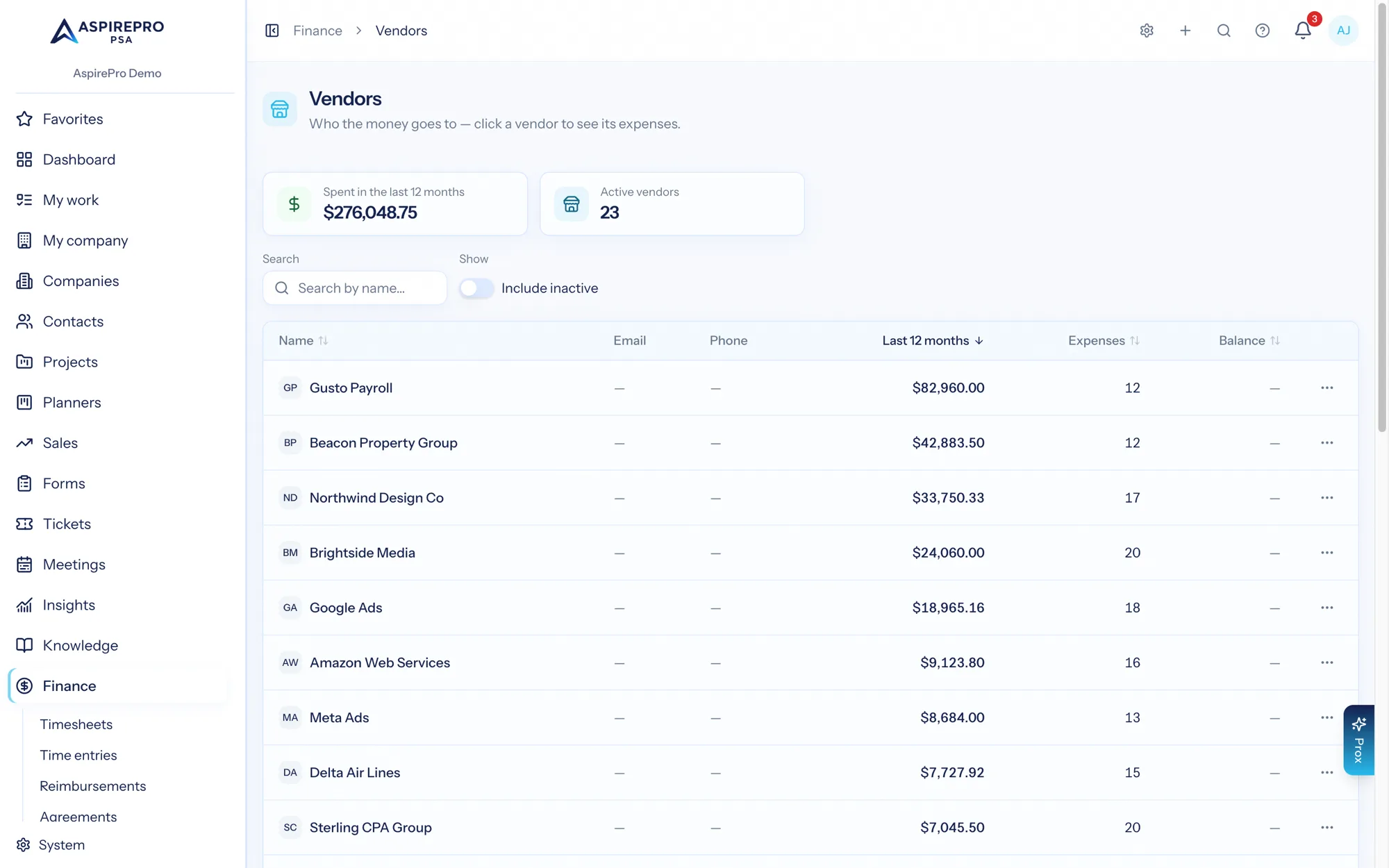Open row menu for Gusto Payroll
Screen dimensions: 1389x868
coord(1327,387)
